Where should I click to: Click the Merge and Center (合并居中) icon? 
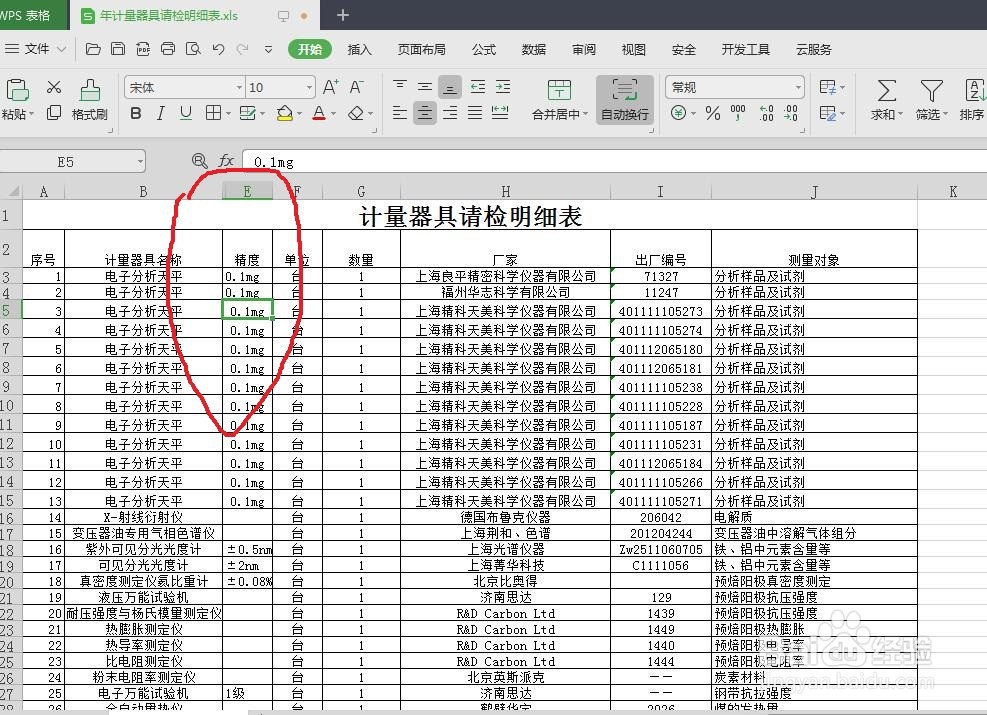coord(559,91)
